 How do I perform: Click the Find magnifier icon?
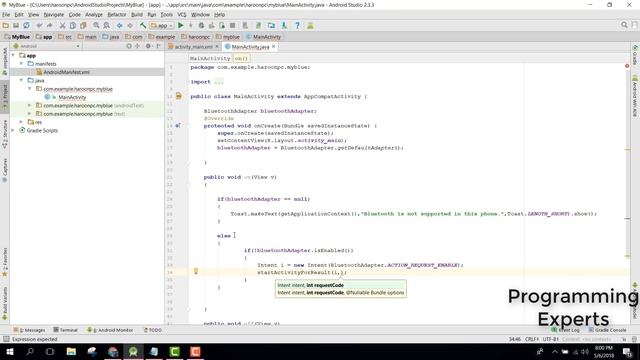point(96,26)
